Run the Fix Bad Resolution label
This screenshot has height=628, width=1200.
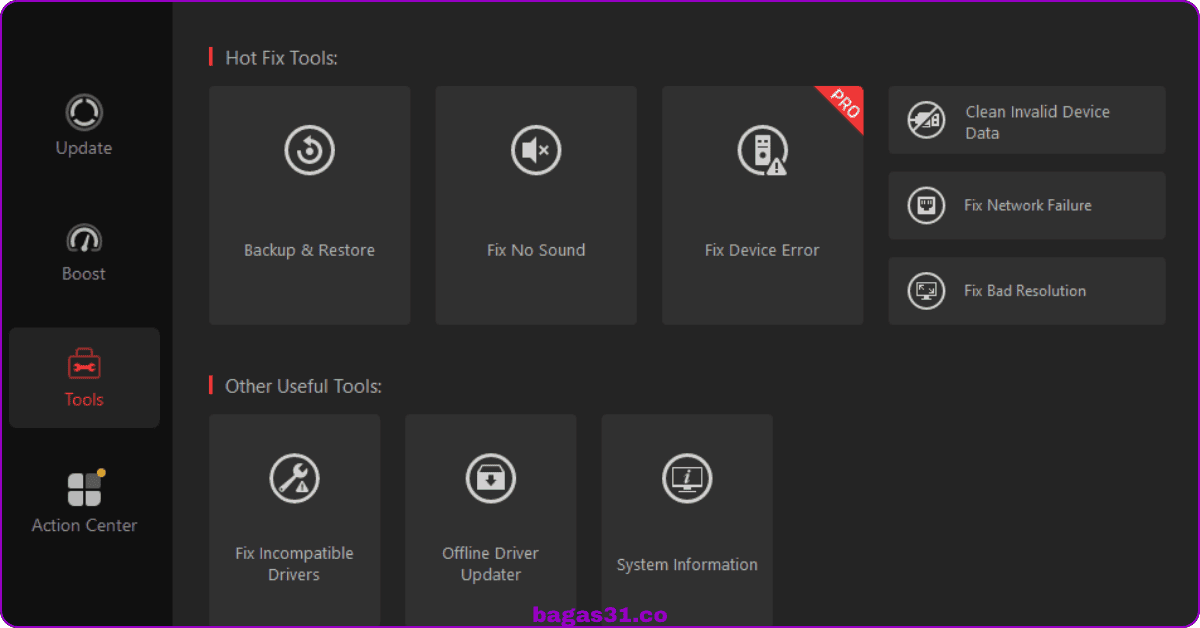pos(1025,291)
